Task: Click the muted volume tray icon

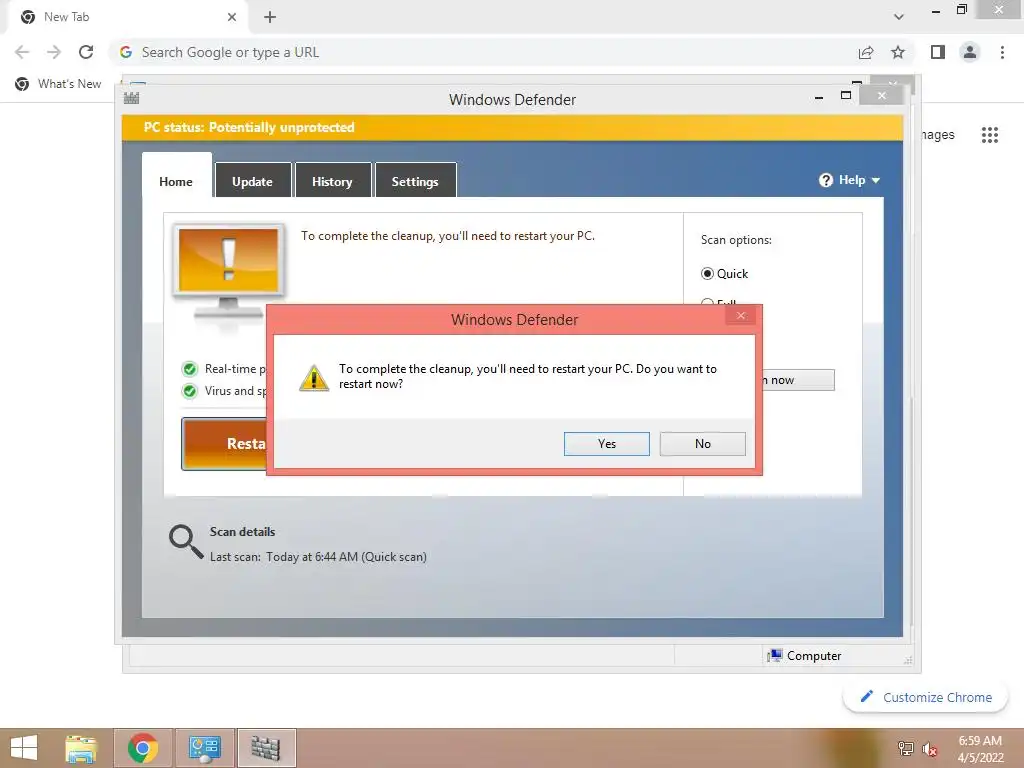Action: point(930,749)
